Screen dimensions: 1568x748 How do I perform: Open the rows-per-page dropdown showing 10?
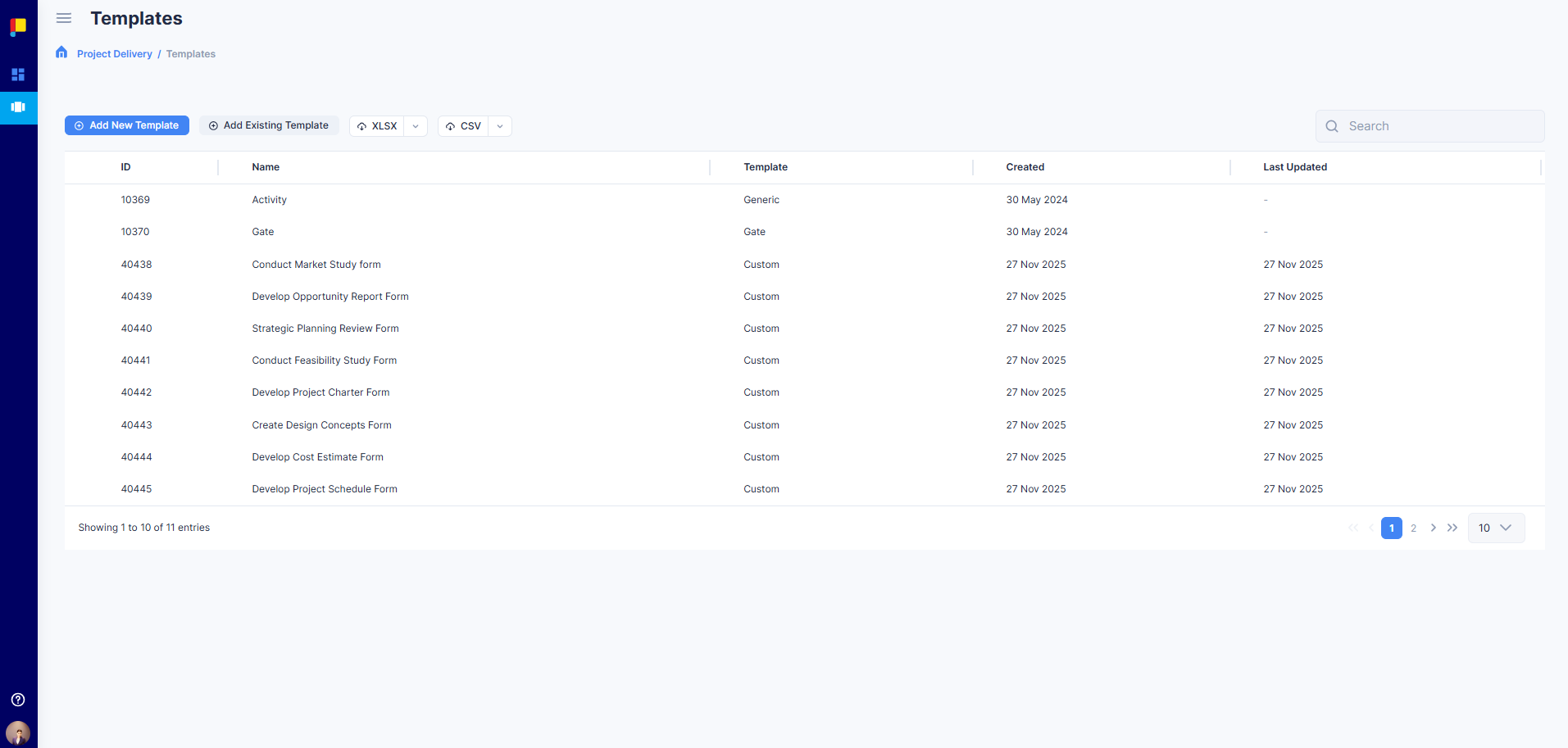1494,528
